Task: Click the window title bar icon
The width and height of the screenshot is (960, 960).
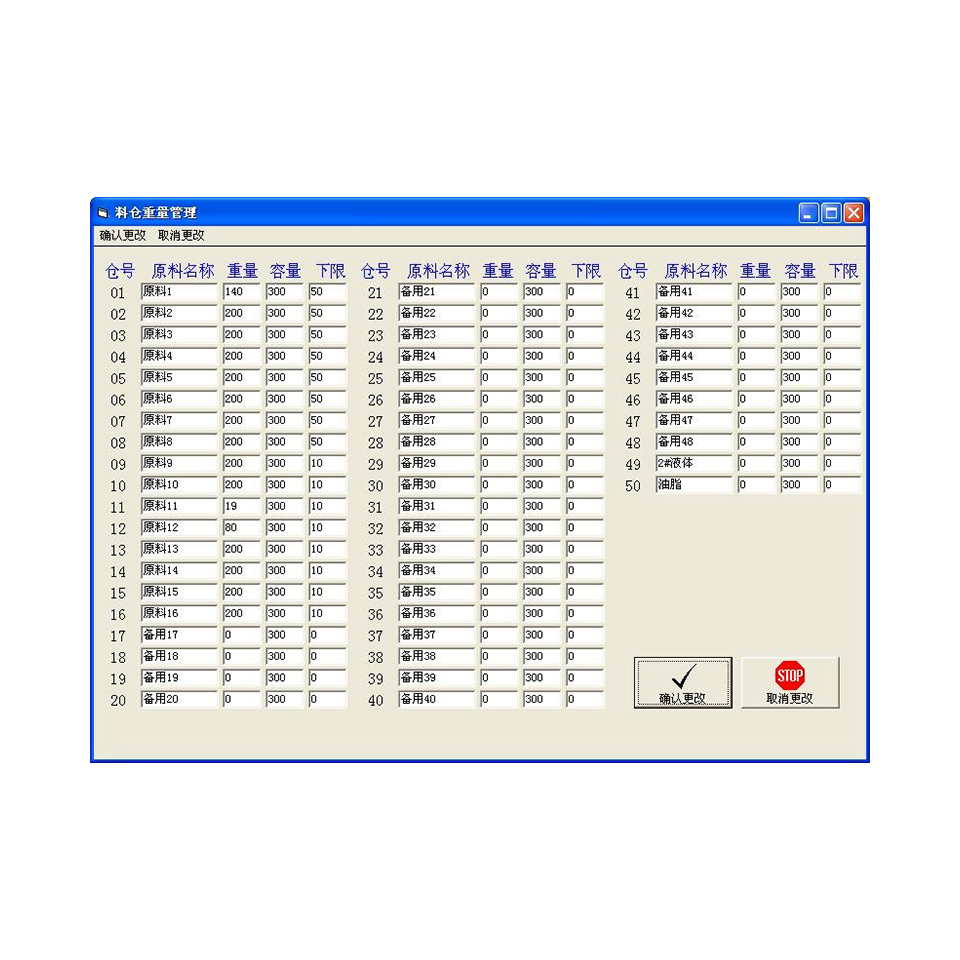Action: point(103,213)
